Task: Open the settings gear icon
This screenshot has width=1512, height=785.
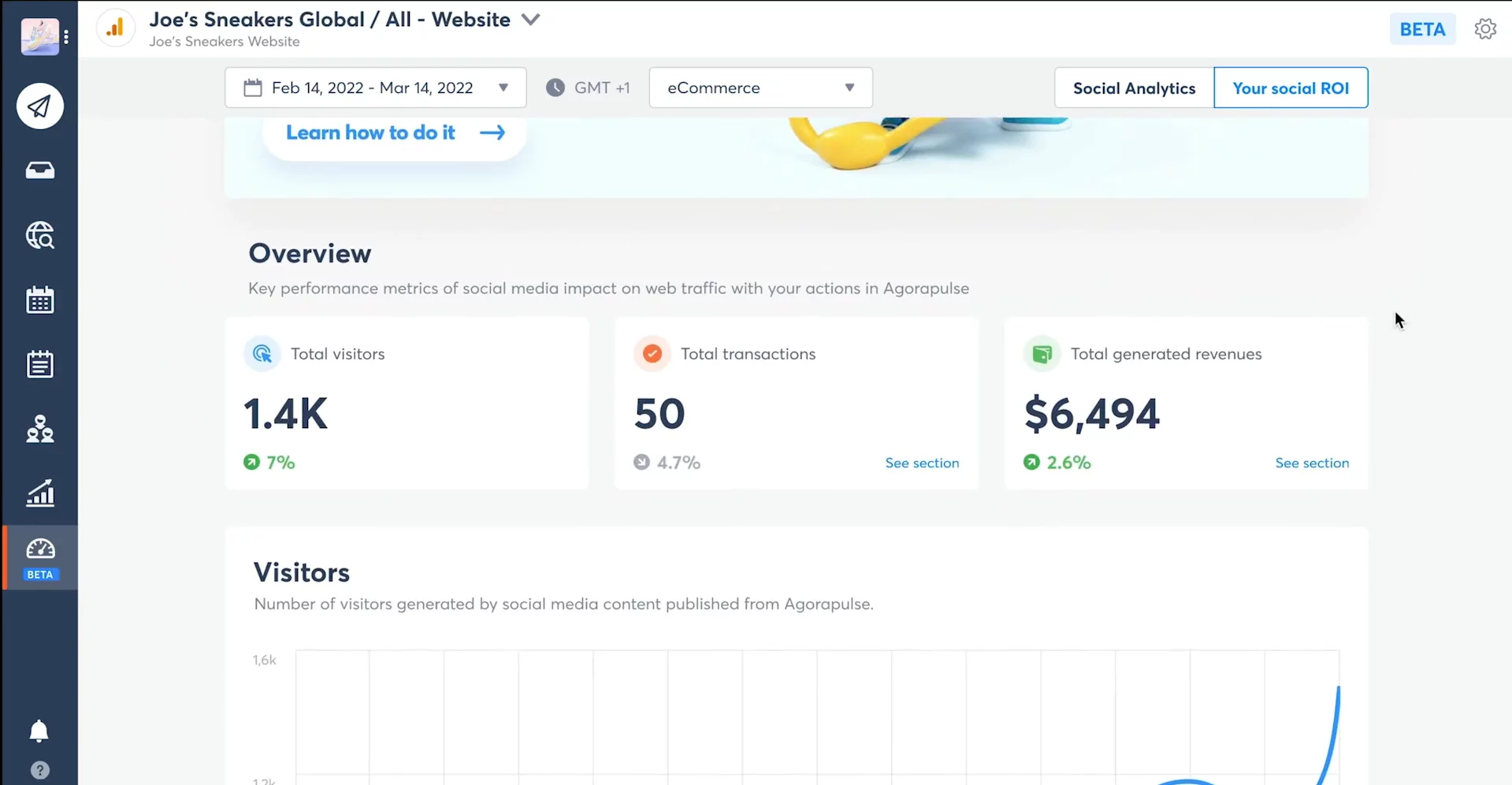Action: [x=1485, y=29]
